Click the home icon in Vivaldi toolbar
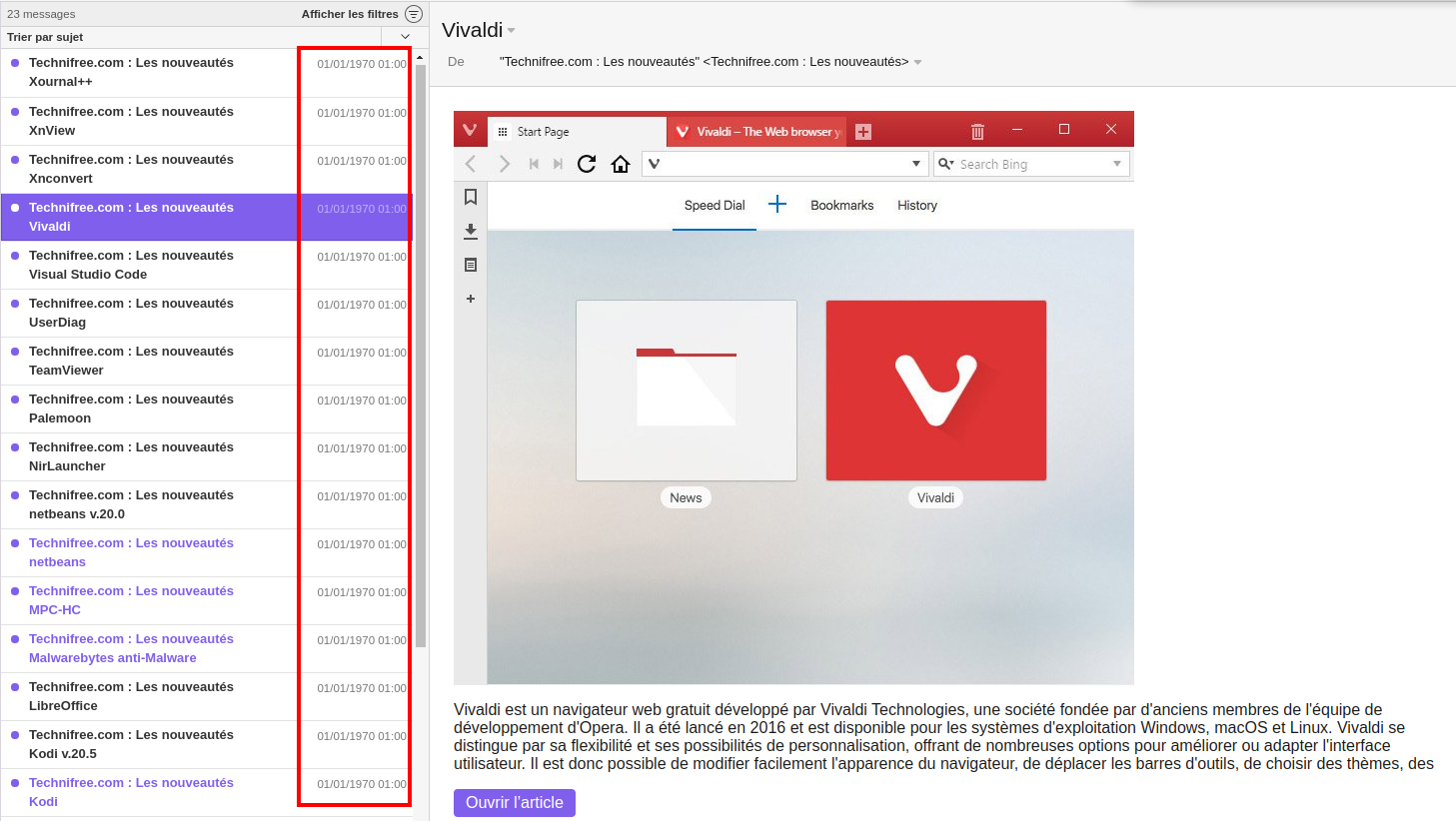 click(621, 164)
